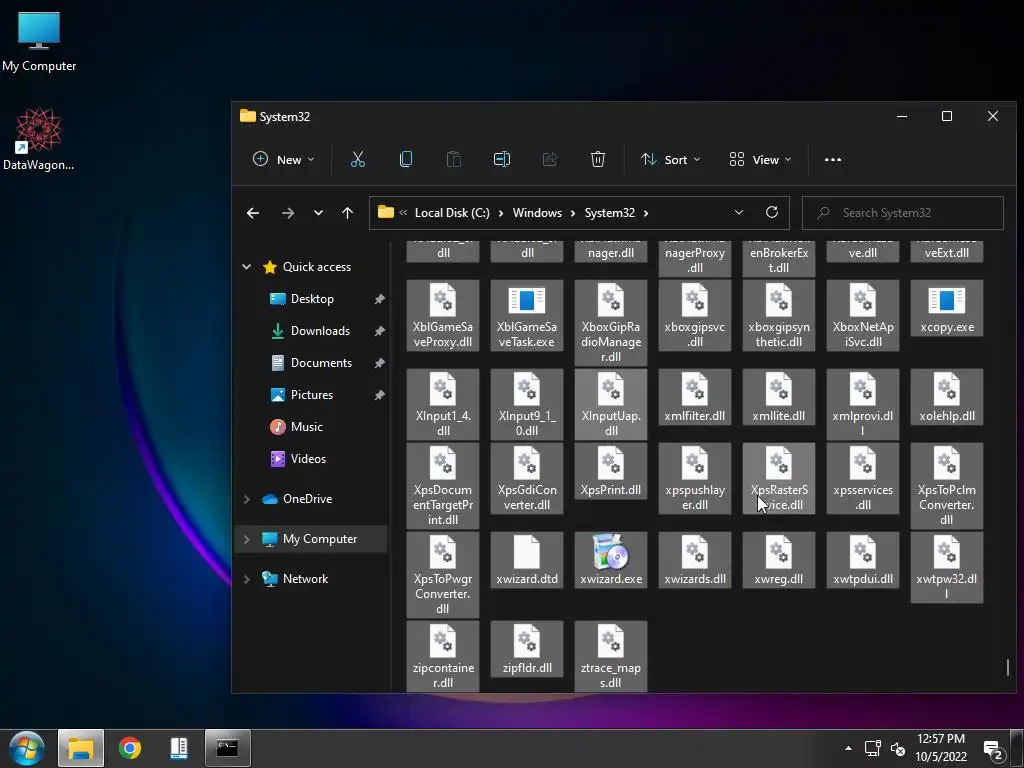The height and width of the screenshot is (768, 1024).
Task: Collapse the Quick access tree
Action: (247, 266)
